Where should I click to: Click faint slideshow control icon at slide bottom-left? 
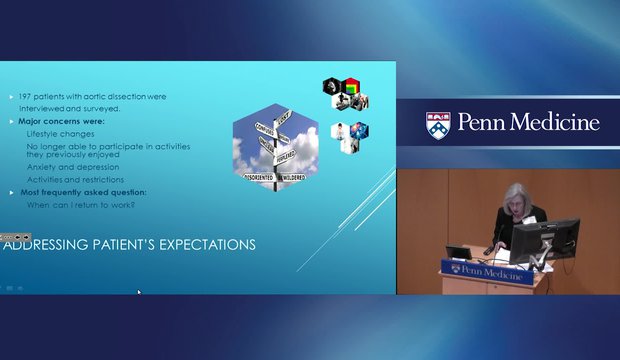point(9,288)
